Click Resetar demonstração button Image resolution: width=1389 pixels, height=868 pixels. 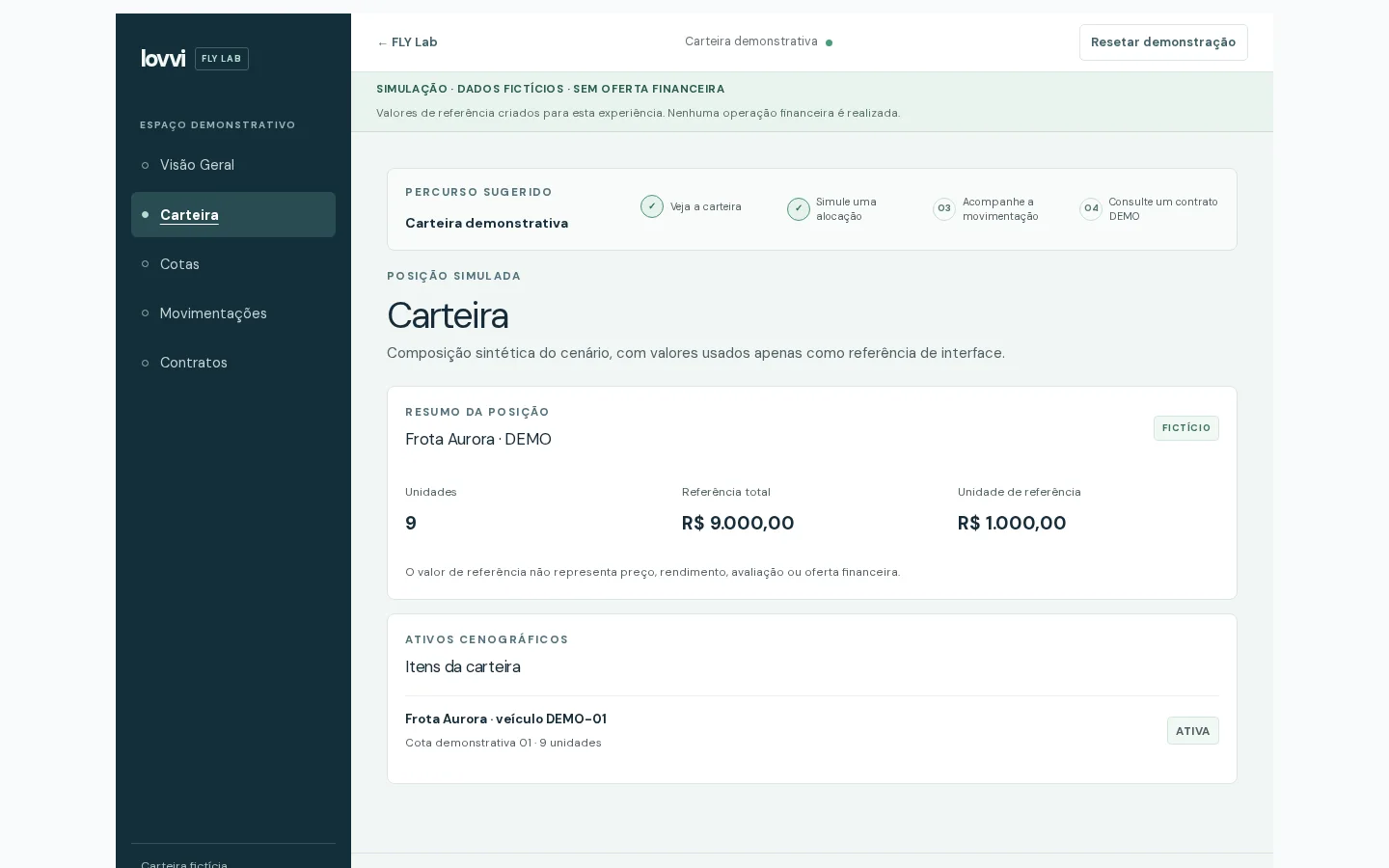pos(1163,42)
